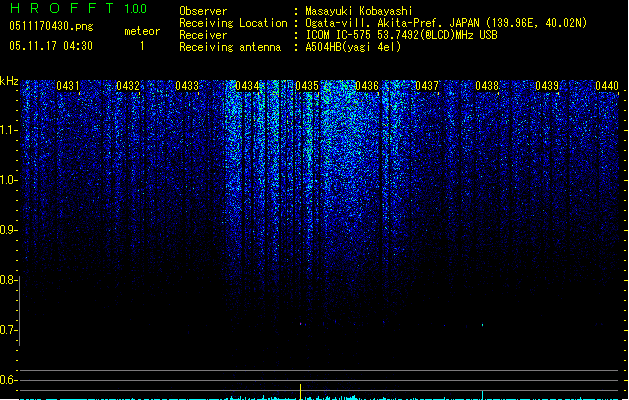Click the 0.7 kHz axis label

8,330
